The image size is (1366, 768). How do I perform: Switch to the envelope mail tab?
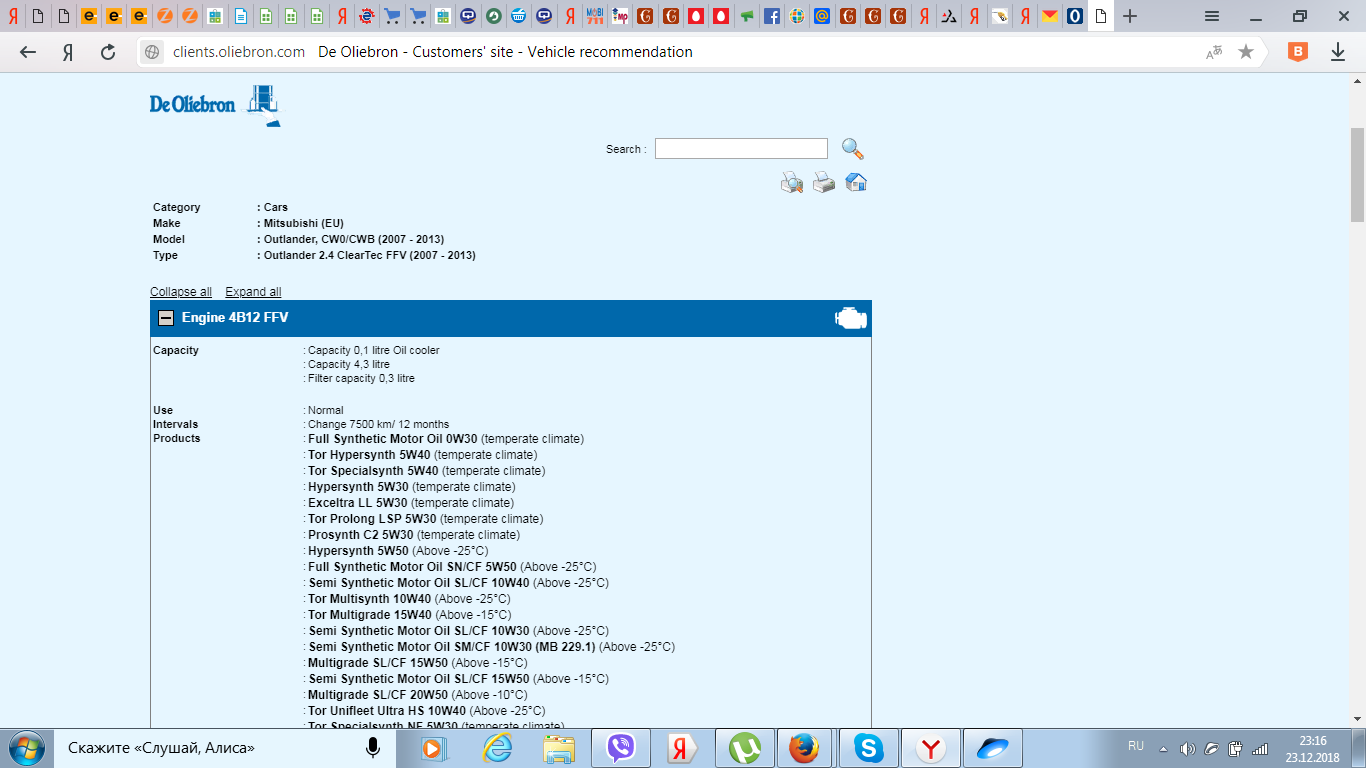click(1049, 16)
